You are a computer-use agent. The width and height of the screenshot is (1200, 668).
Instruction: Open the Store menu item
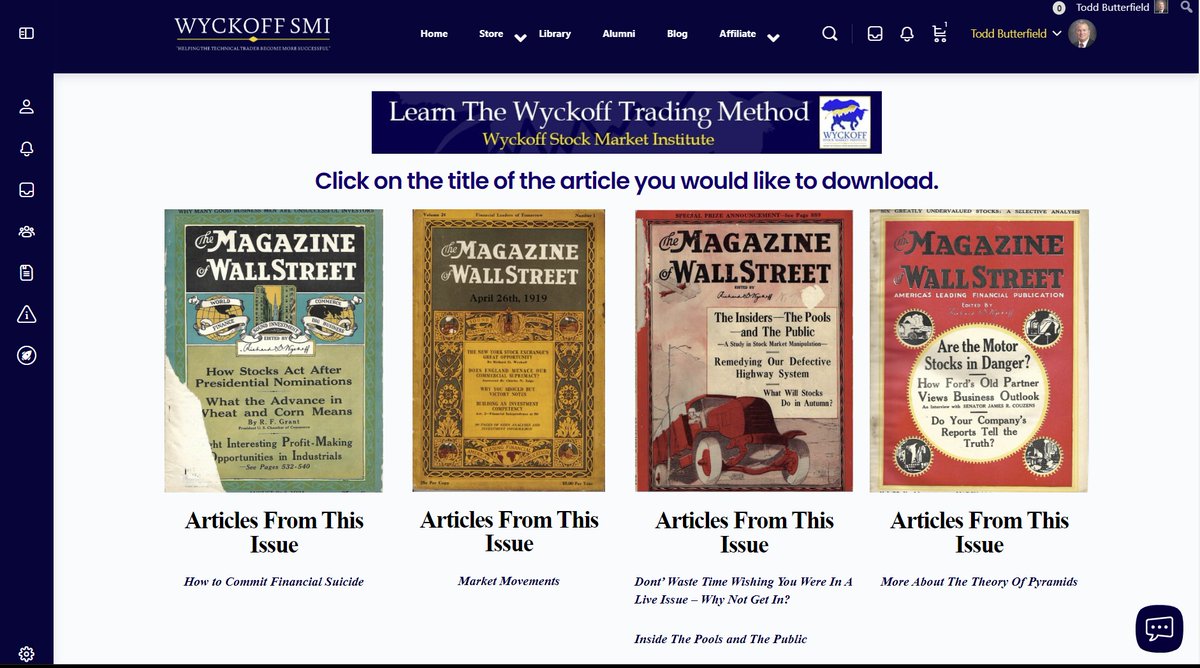tap(491, 33)
